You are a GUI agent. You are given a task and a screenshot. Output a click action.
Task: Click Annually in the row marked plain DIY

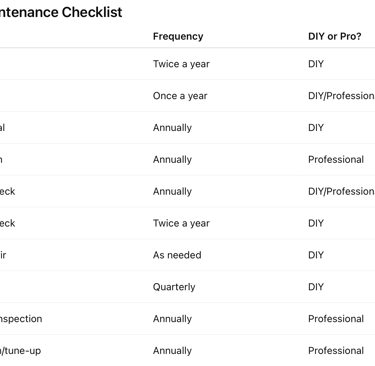[172, 128]
